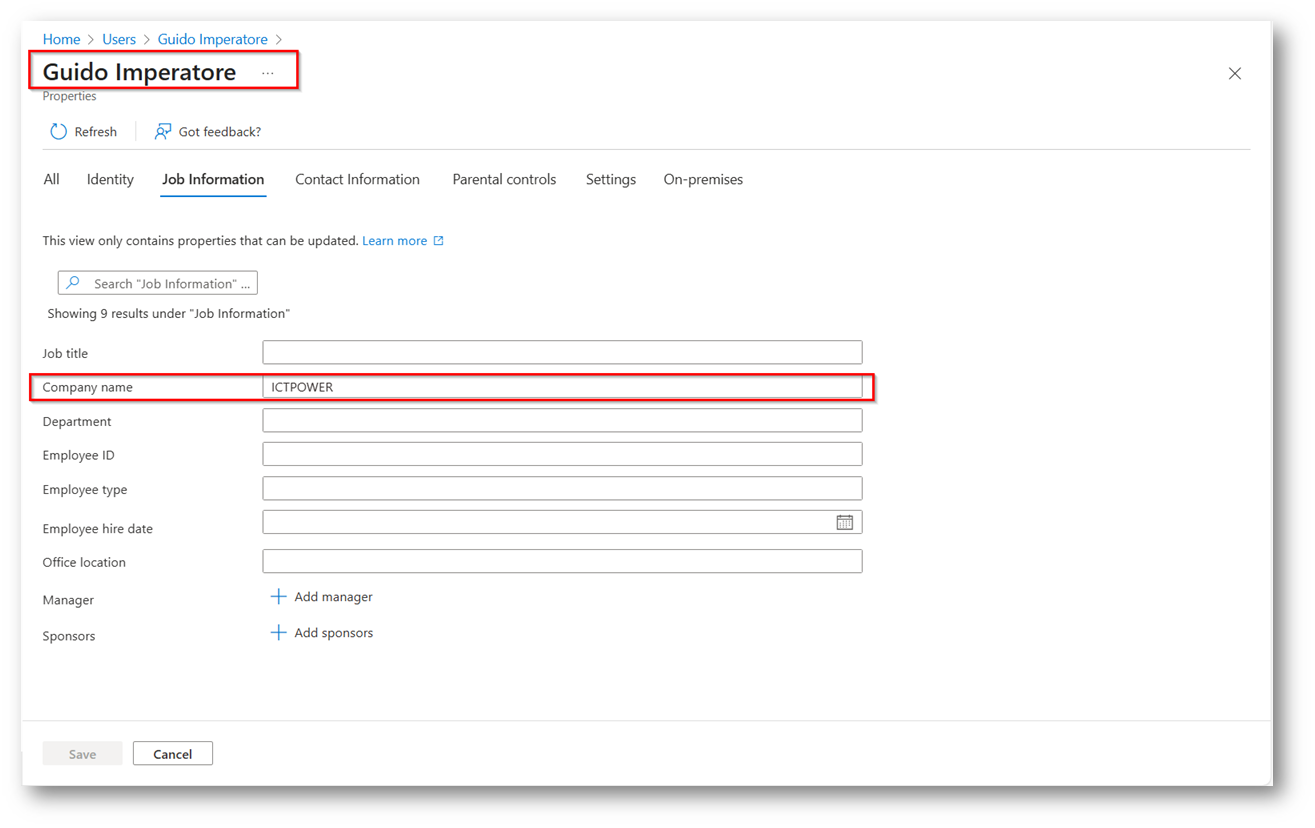
Task: Switch to the Identity tab
Action: coord(110,180)
